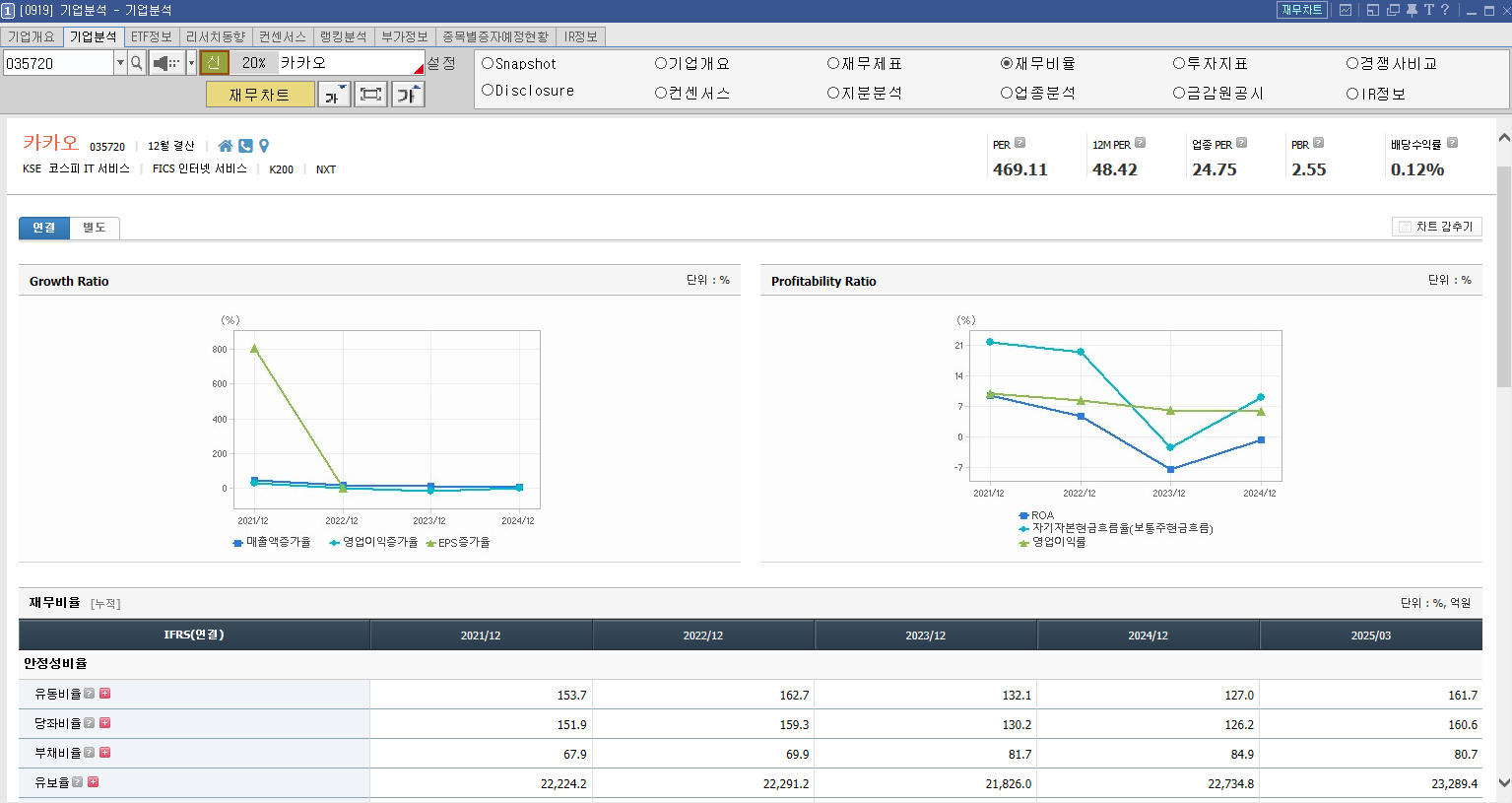
Task: Click the speaker announcement icon
Action: [x=166, y=63]
